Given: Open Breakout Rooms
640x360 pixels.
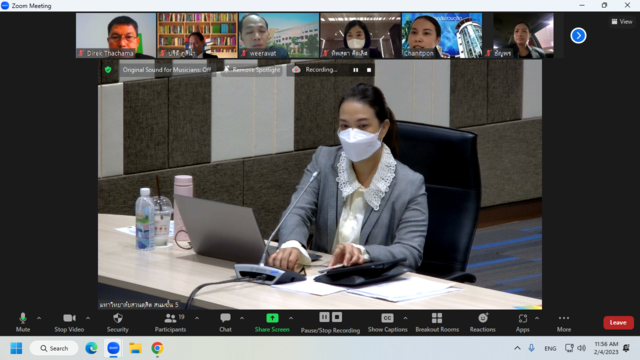Looking at the screenshot, I should [x=437, y=322].
